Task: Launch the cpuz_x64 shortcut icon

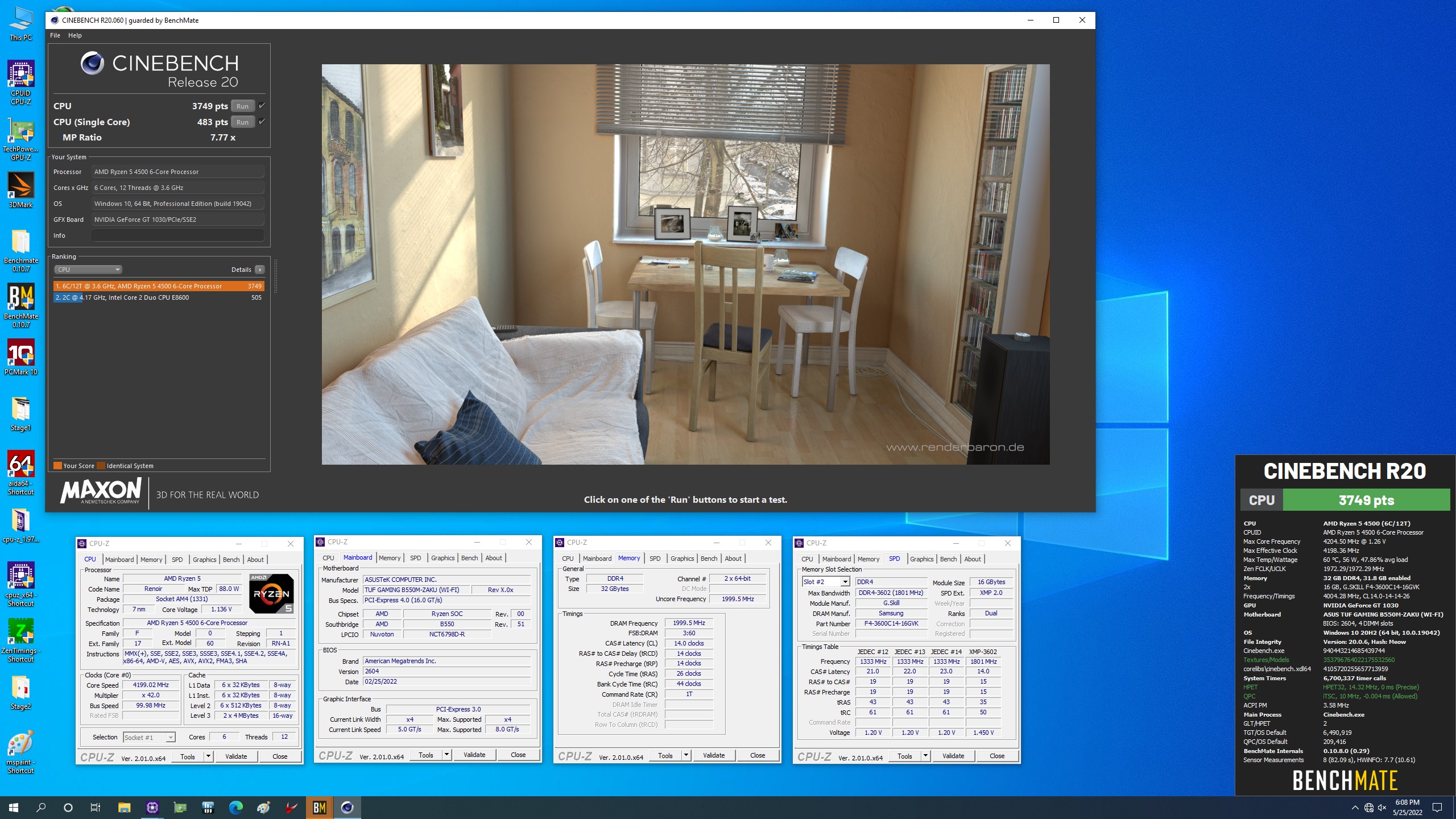Action: tap(20, 585)
